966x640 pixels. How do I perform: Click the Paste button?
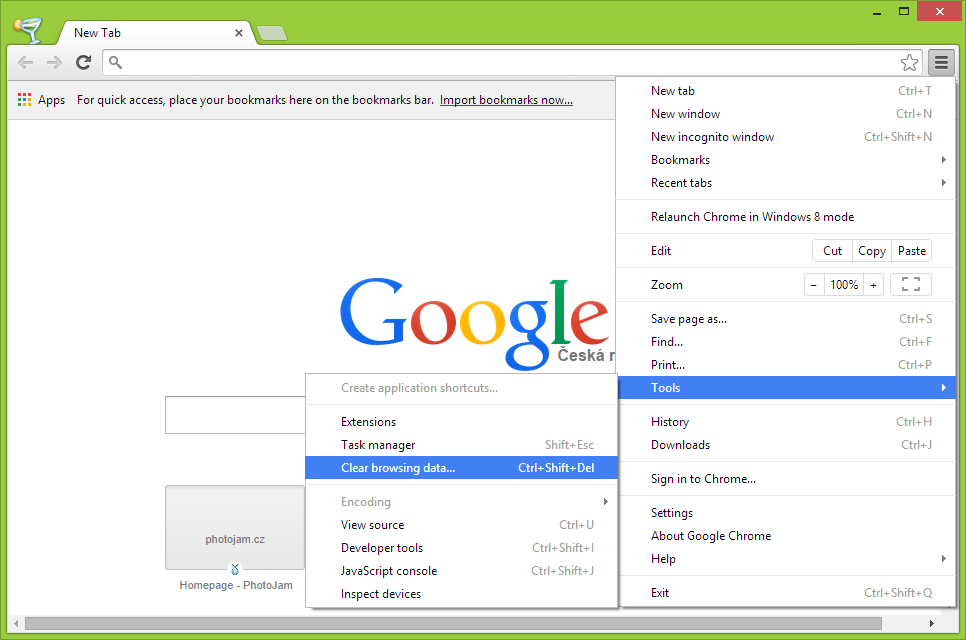click(912, 251)
